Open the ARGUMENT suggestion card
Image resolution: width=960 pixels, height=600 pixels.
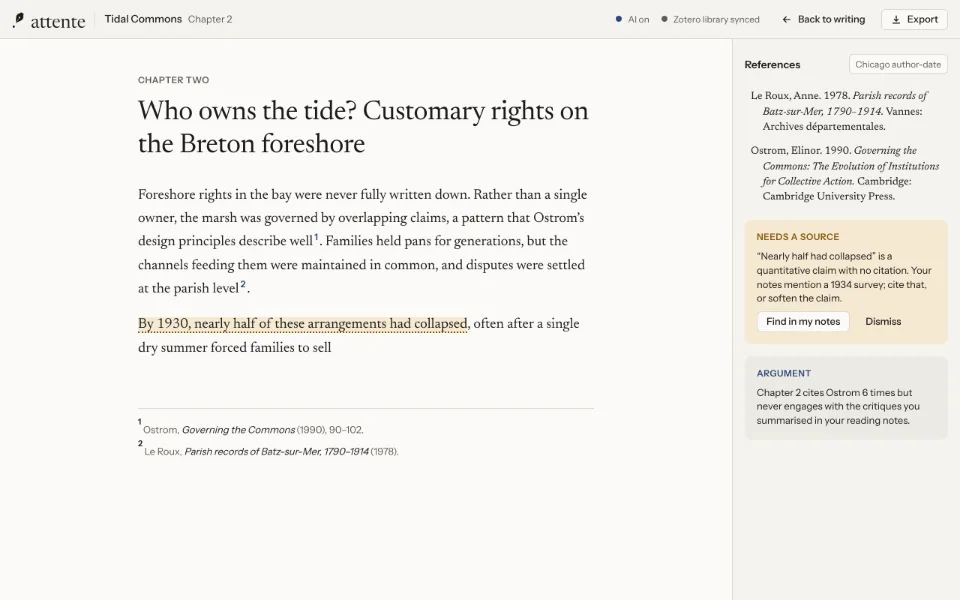[846, 398]
